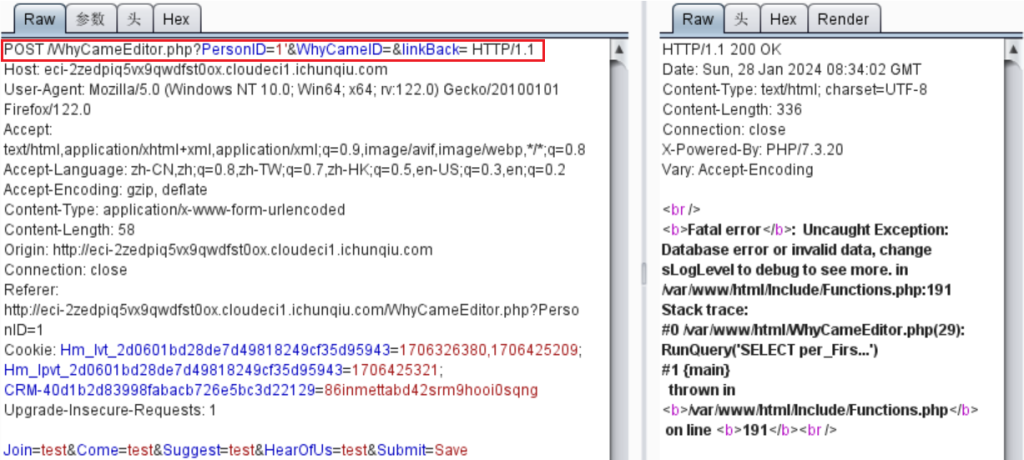Click the response pane vertical scrollbar track
This screenshot has height=460, width=1024.
1013,261
